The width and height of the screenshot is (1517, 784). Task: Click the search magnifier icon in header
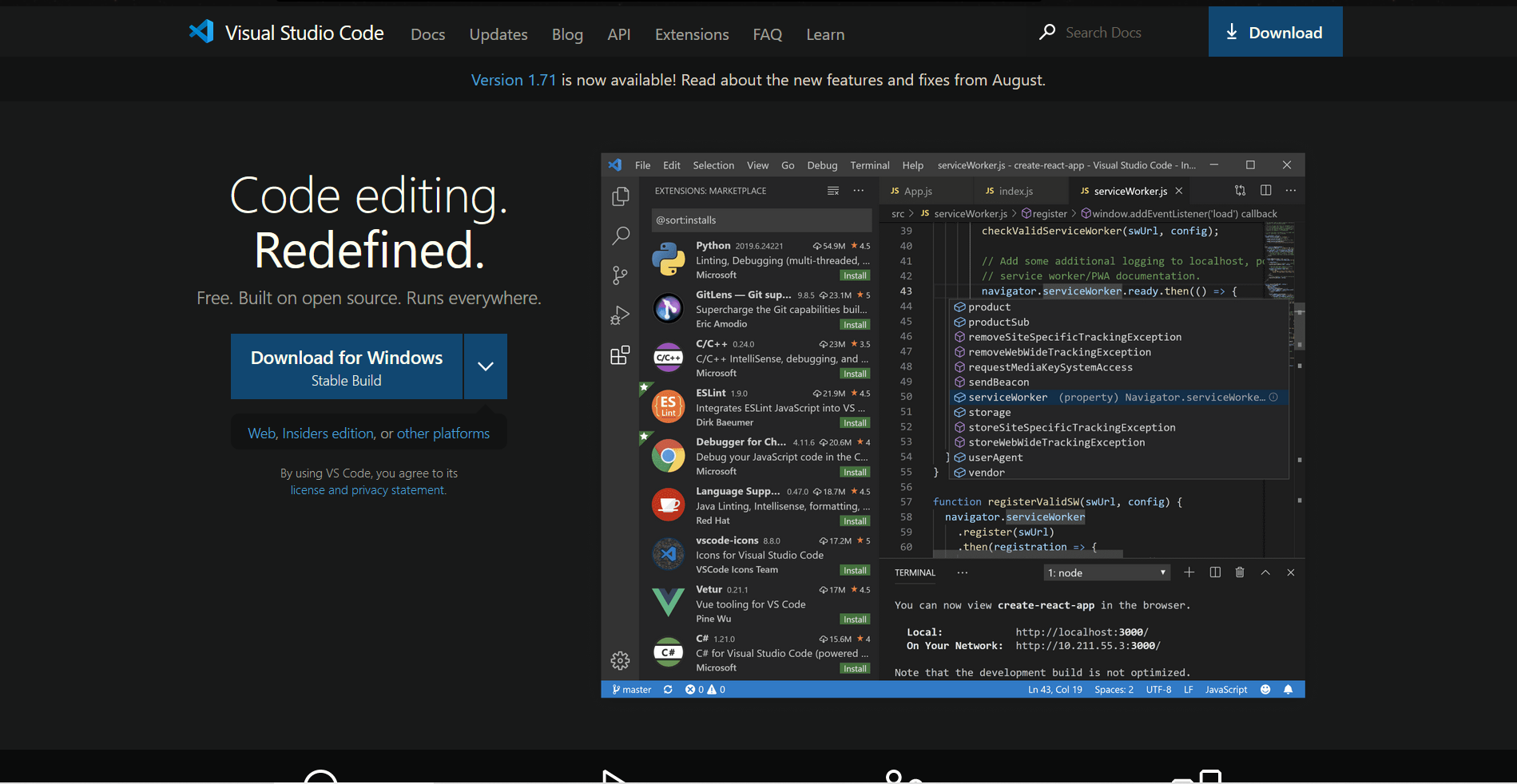coord(1047,32)
